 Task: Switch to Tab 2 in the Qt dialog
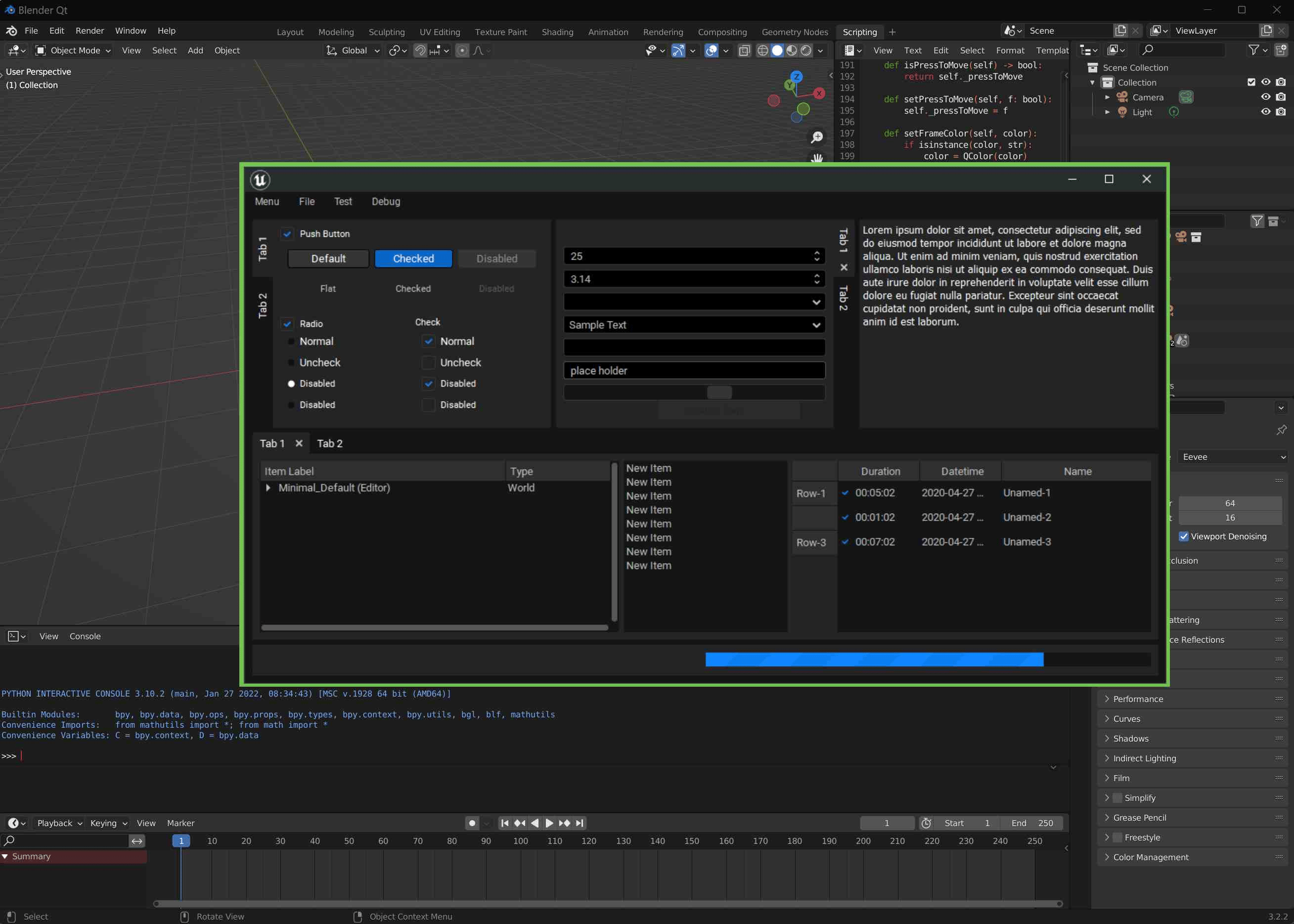tap(329, 443)
